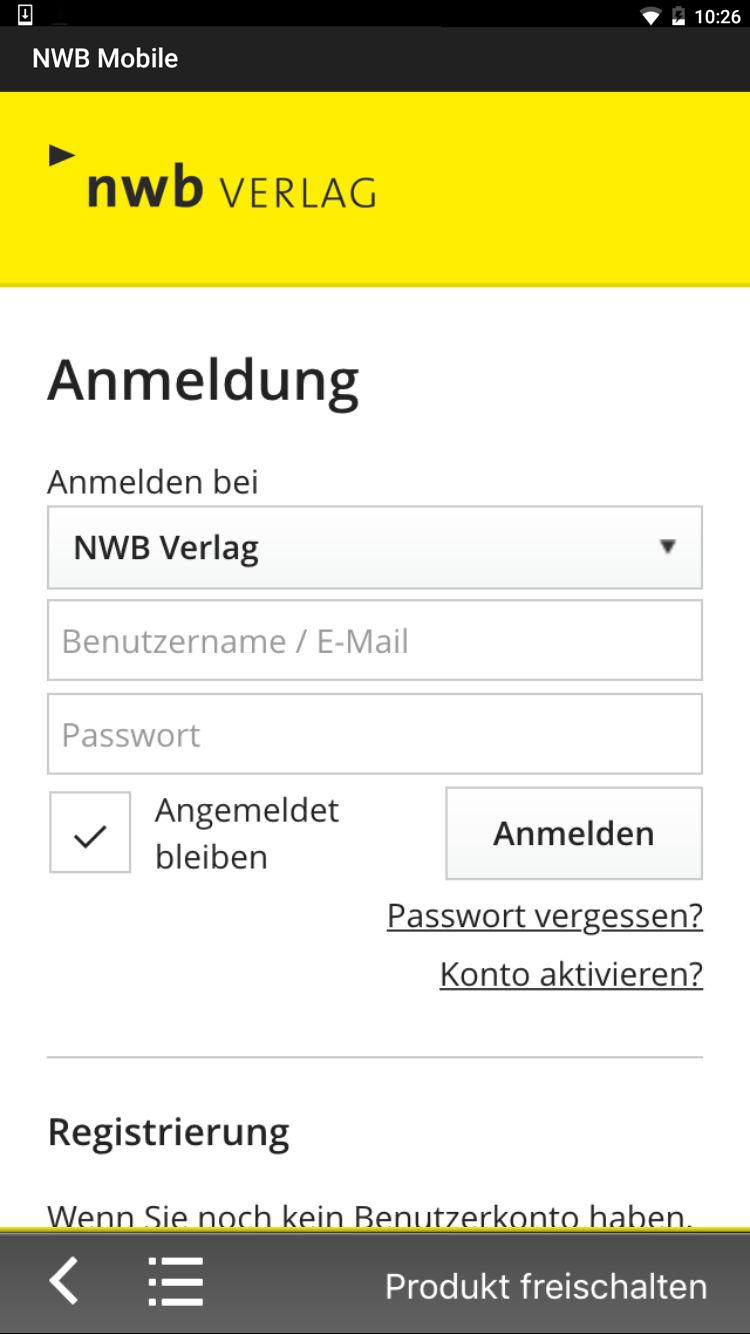Change the selected provider from NWB Verlag
The height and width of the screenshot is (1334, 750).
point(375,547)
